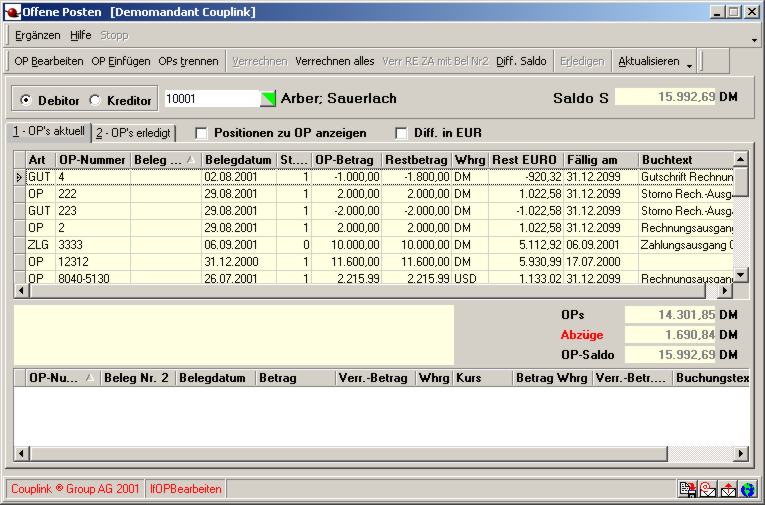The height and width of the screenshot is (505, 765).
Task: Toggle the Diff. in EUR checkbox
Action: [402, 133]
